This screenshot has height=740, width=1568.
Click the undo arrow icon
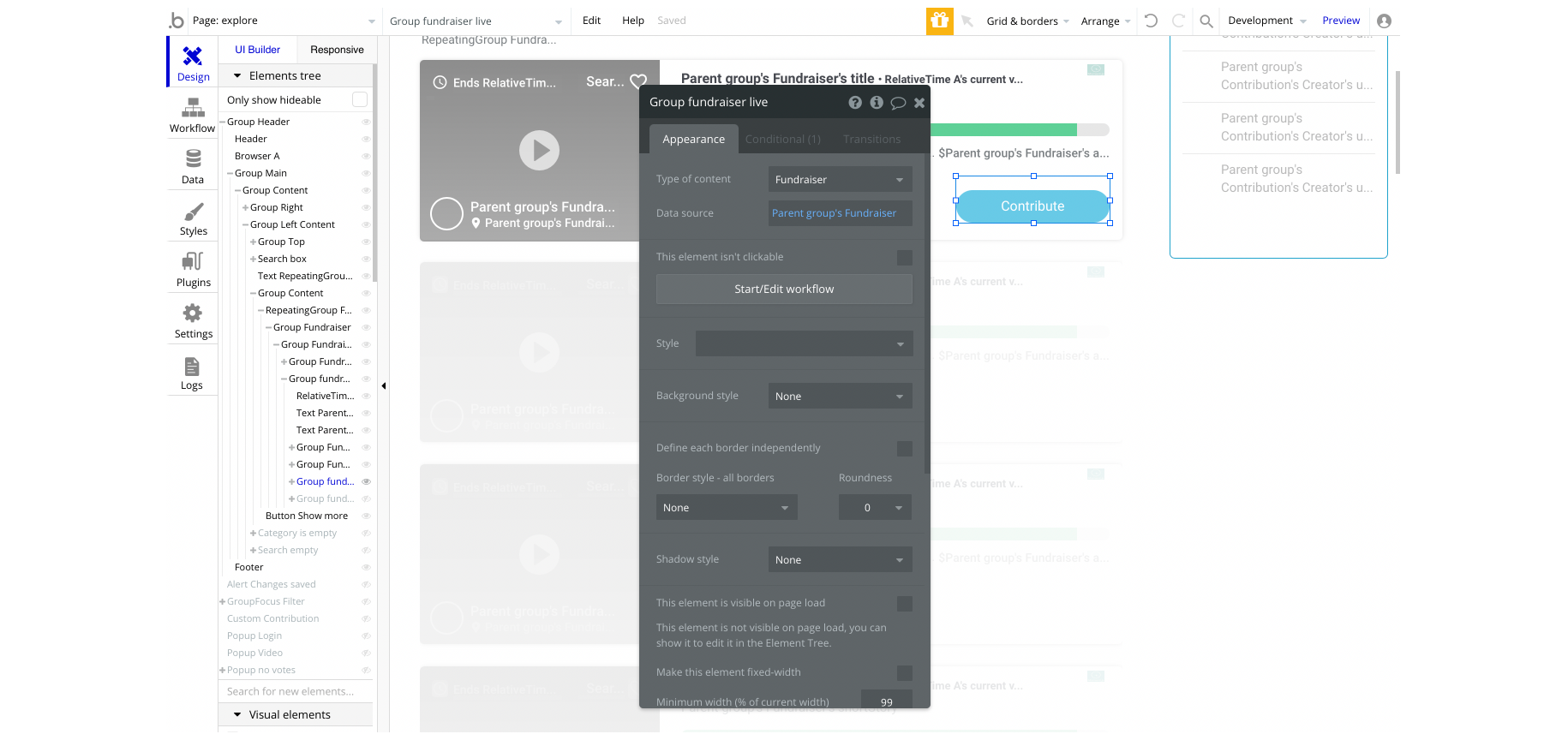pos(1151,21)
